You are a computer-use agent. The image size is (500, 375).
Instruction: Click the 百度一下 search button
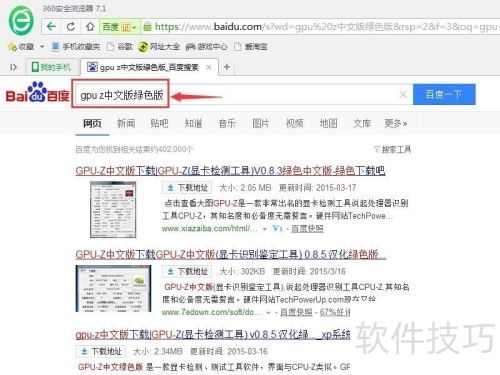[444, 94]
